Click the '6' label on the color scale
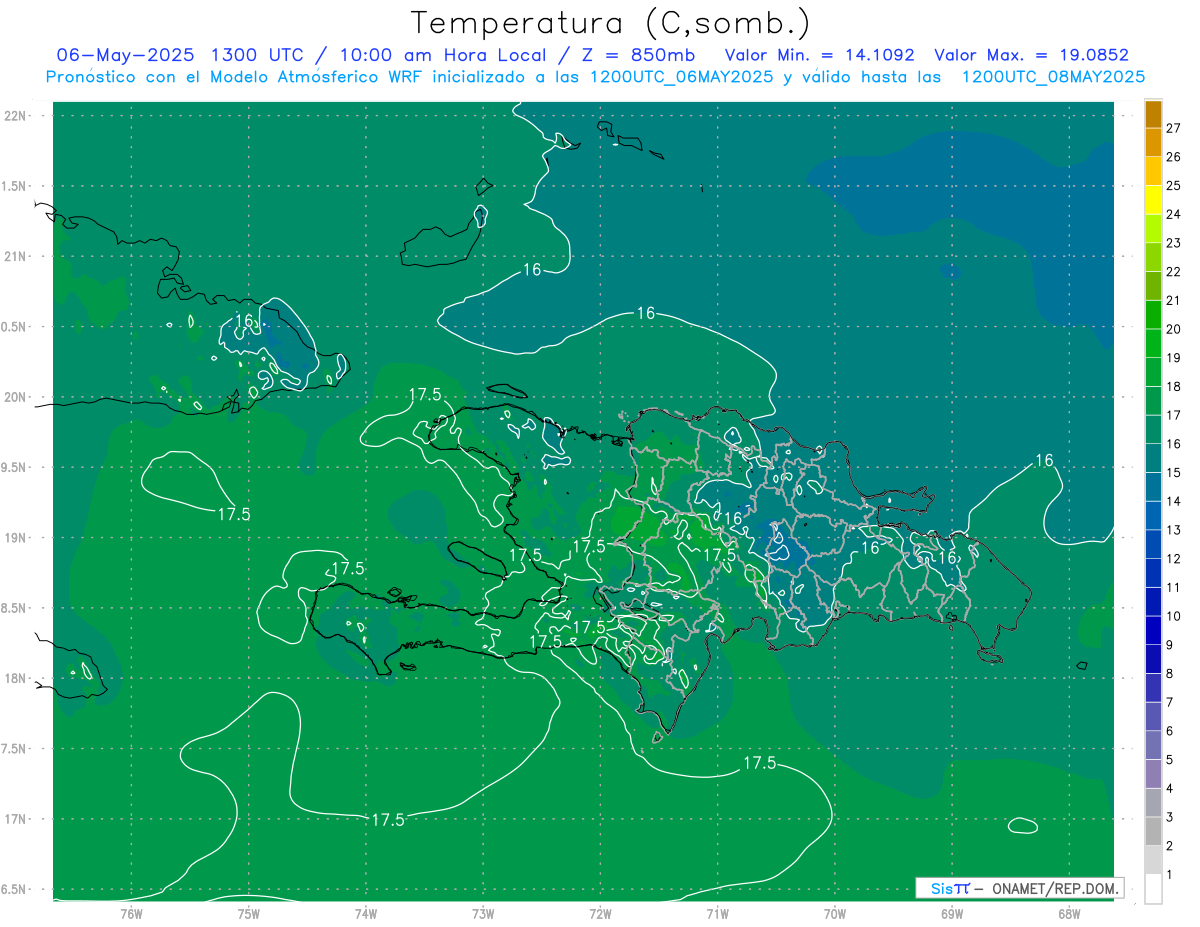1200x927 pixels. pos(1170,731)
